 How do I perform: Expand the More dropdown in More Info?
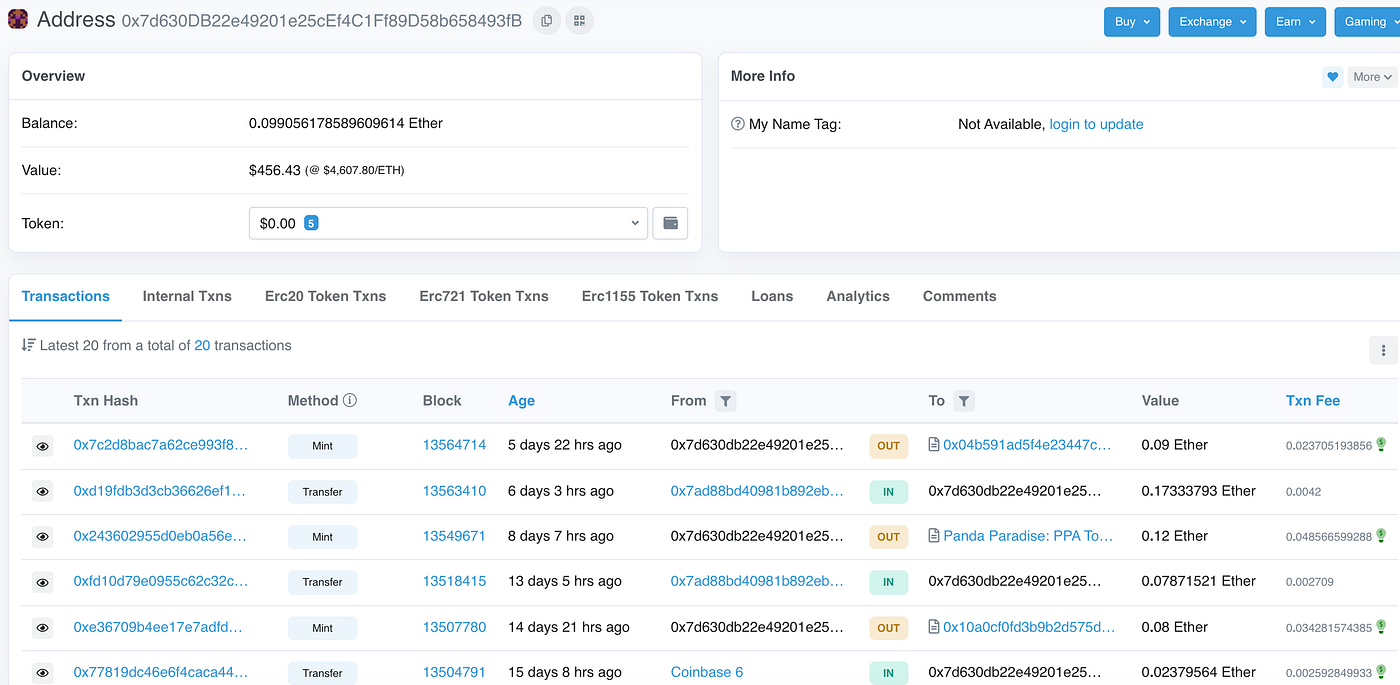(x=1372, y=77)
